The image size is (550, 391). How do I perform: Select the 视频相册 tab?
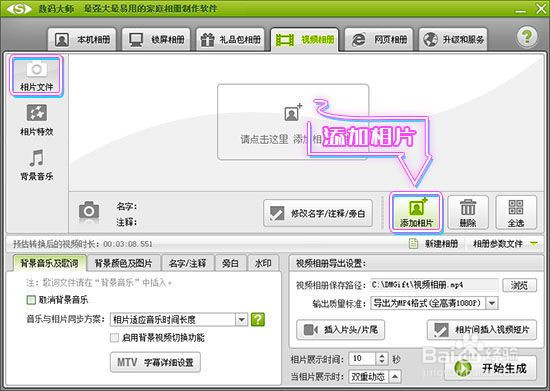tap(304, 40)
